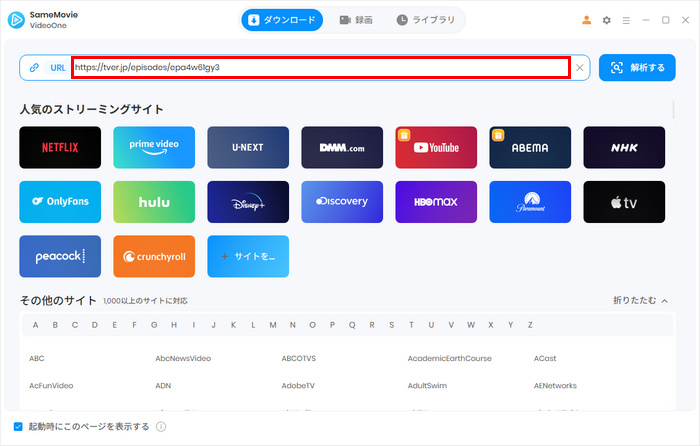Click the 解析する button
The image size is (700, 446).
pyautogui.click(x=637, y=68)
